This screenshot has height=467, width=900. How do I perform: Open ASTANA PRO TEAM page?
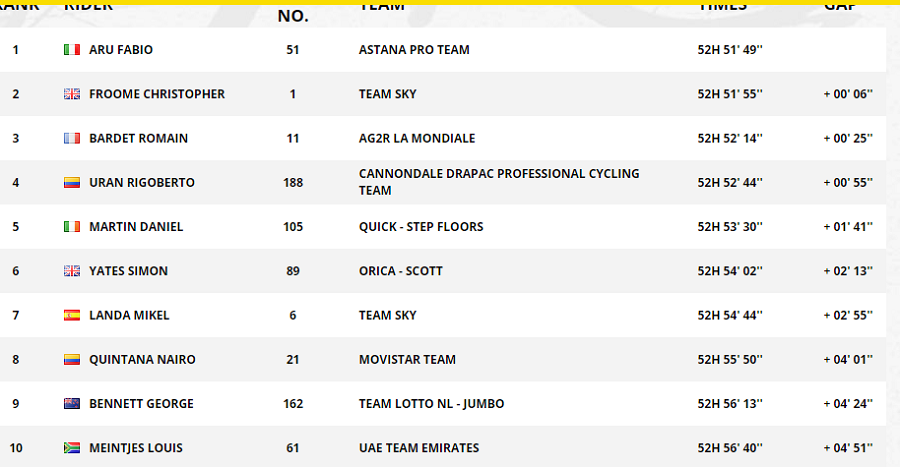coord(414,50)
